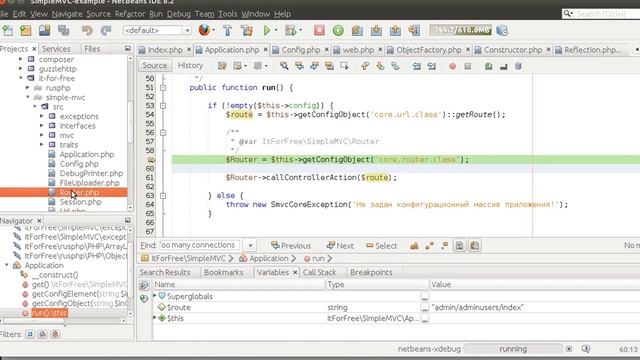The height and width of the screenshot is (360, 640).
Task: Toggle Regular Expression option in find bar
Action: (x=444, y=245)
